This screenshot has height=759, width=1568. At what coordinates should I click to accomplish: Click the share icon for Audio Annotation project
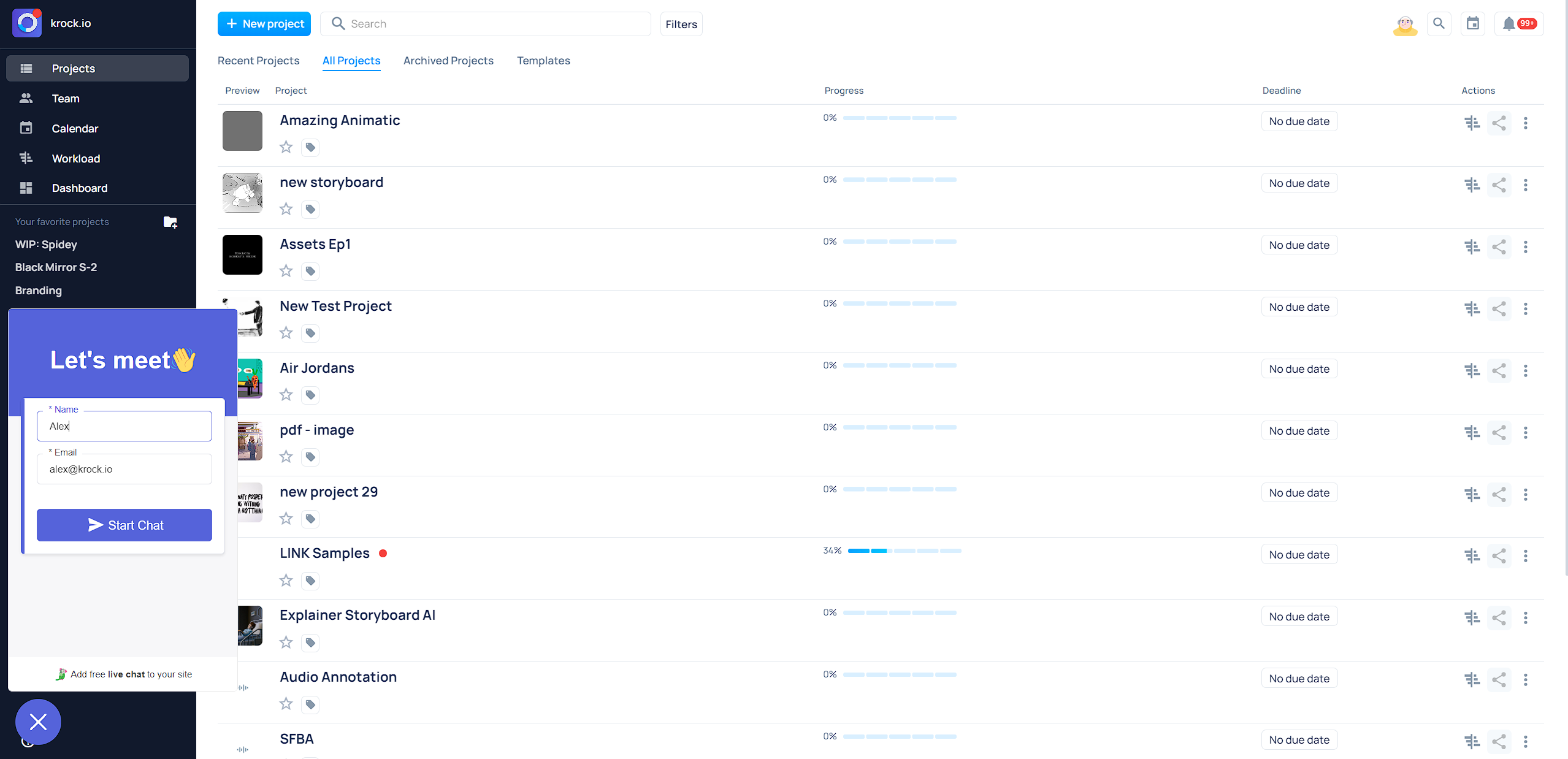[x=1499, y=678]
